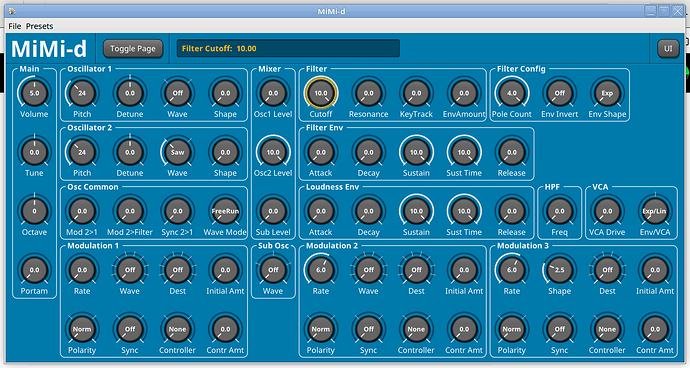The height and width of the screenshot is (368, 690).
Task: Click the Filter KeyTrack knob
Action: 416,93
